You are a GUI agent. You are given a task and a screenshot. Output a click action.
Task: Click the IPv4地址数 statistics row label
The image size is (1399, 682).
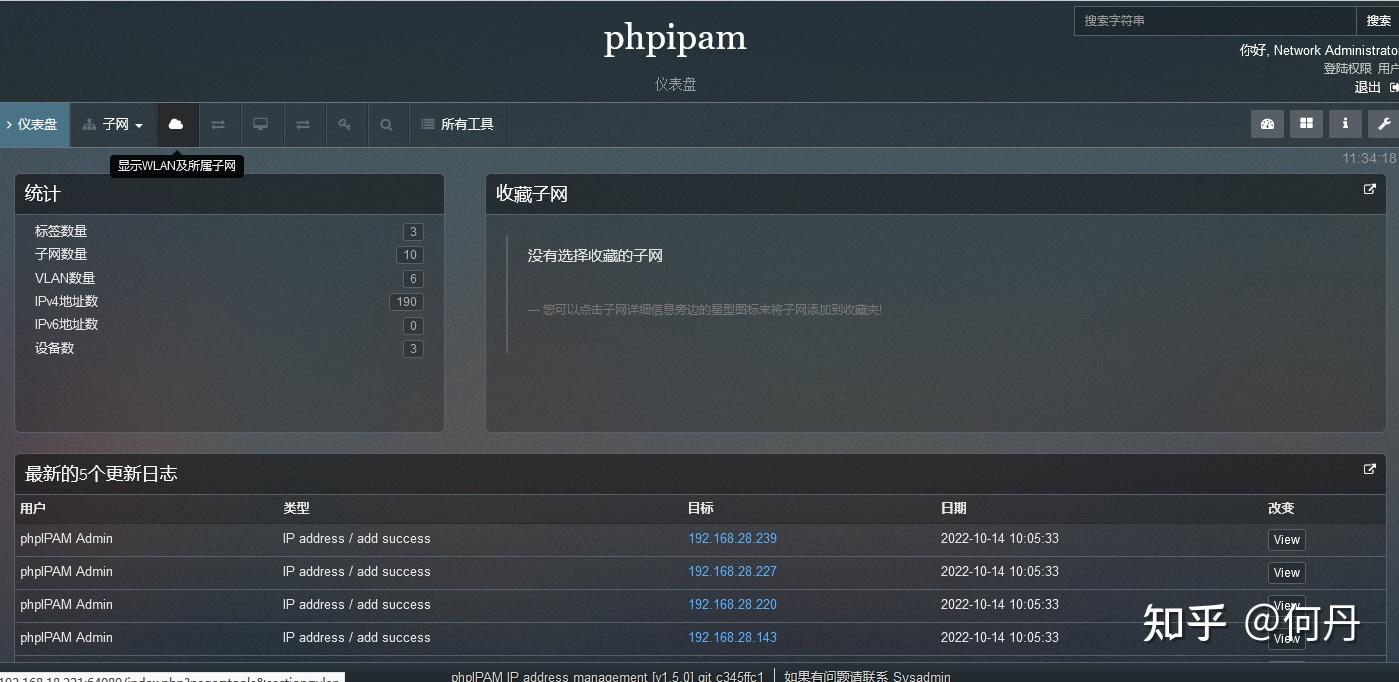[67, 301]
